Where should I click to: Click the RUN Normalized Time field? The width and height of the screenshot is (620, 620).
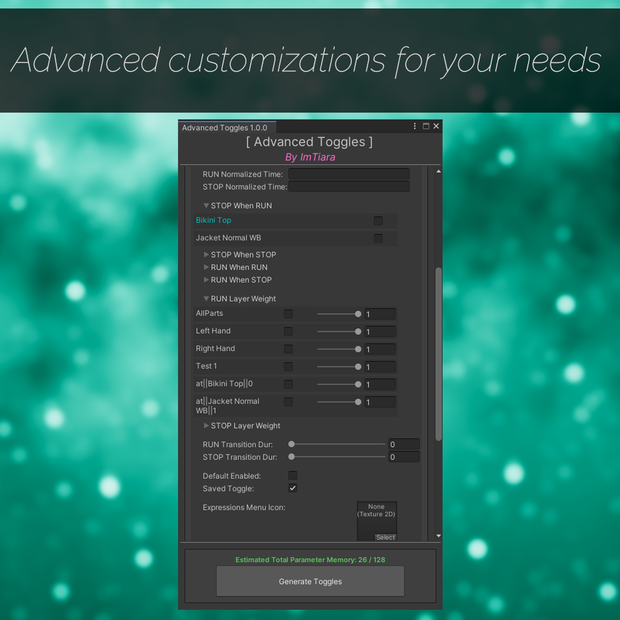349,174
